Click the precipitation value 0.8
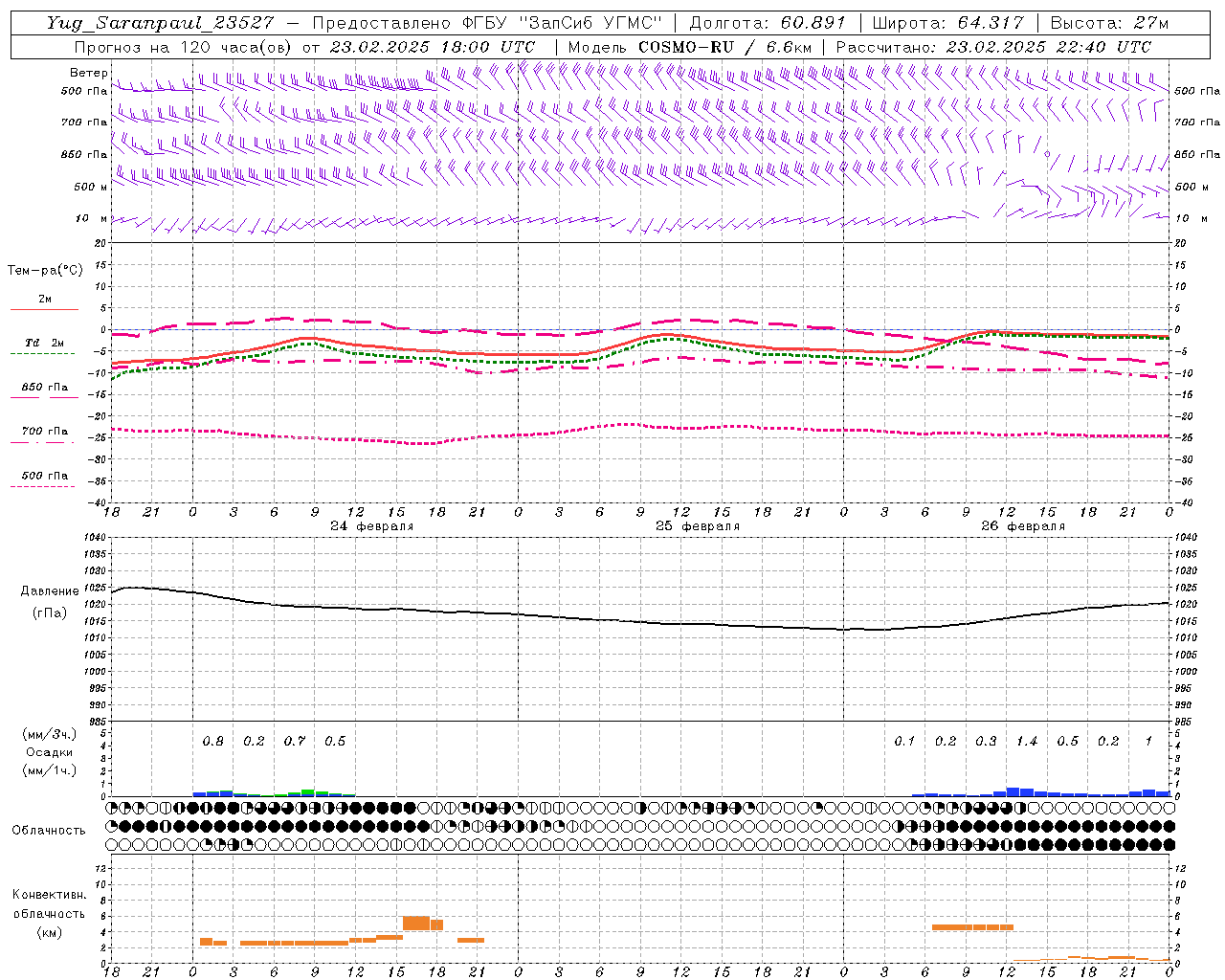The width and height of the screenshot is (1225, 980). [213, 741]
